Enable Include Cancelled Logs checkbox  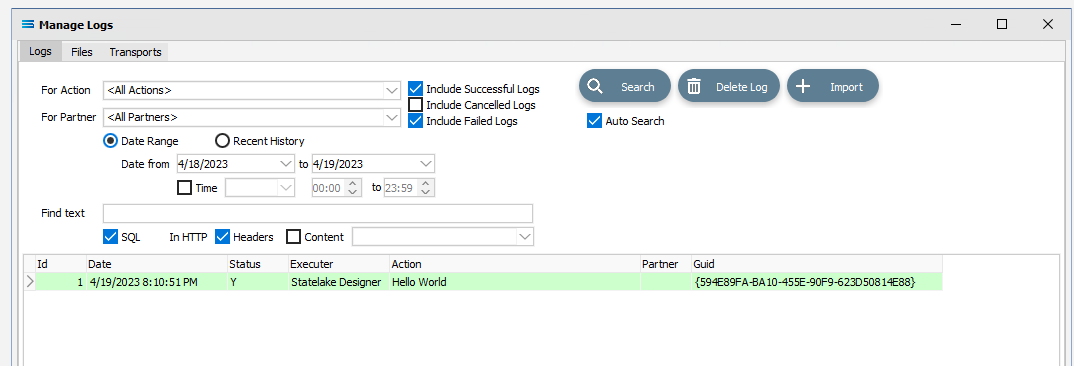click(414, 105)
